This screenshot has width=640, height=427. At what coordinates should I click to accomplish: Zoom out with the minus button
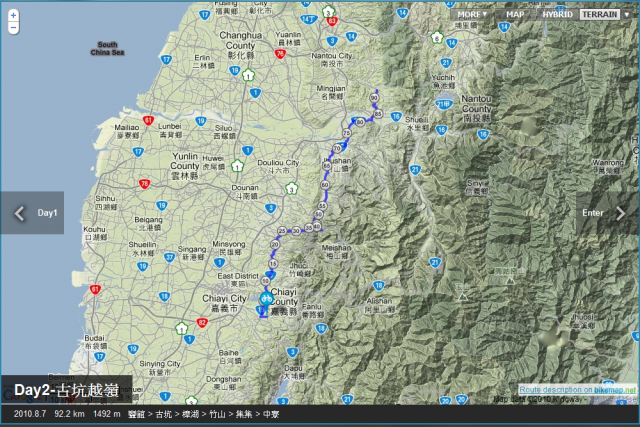pos(13,28)
